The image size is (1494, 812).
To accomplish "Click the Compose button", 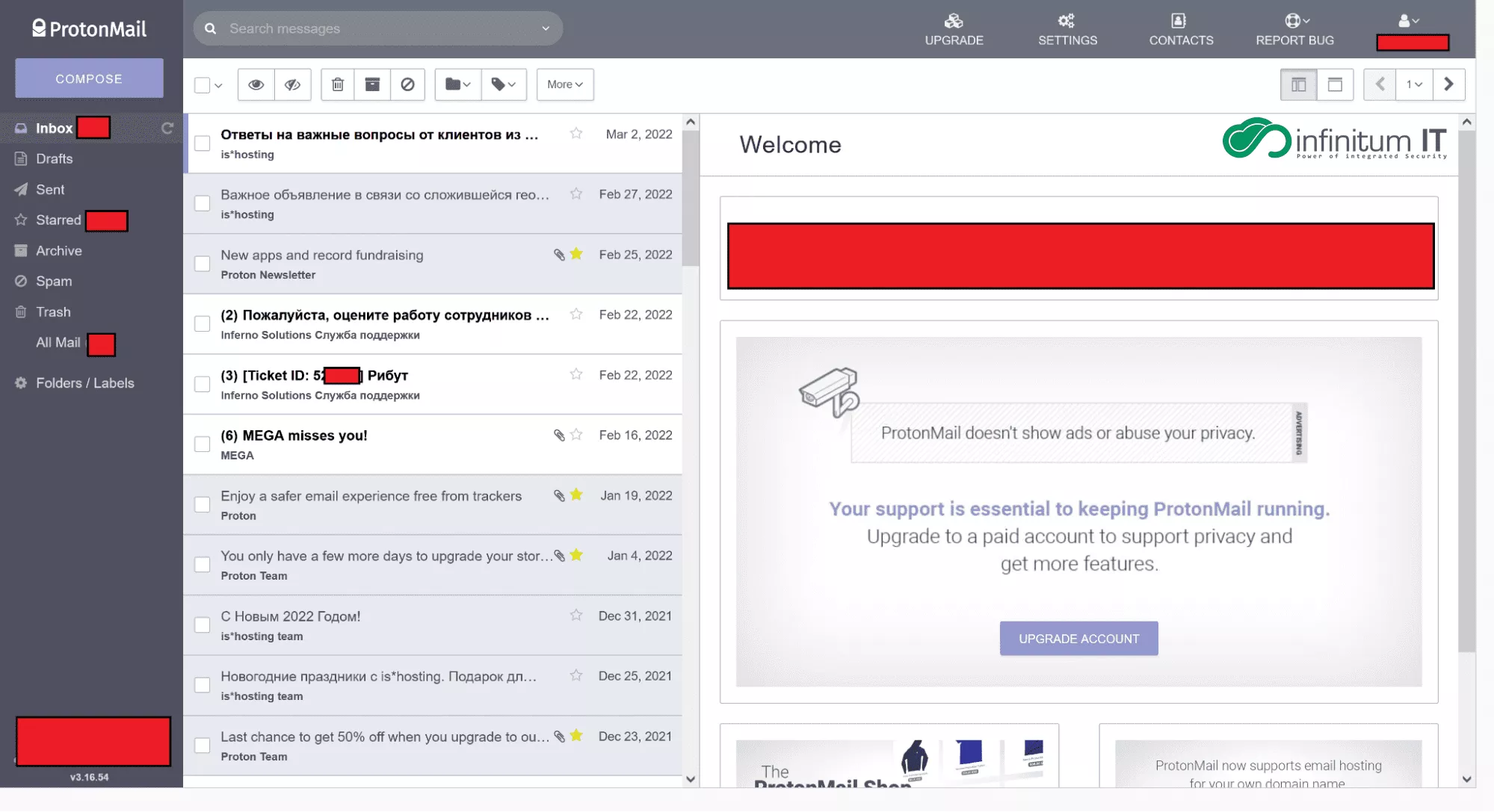I will pyautogui.click(x=89, y=78).
